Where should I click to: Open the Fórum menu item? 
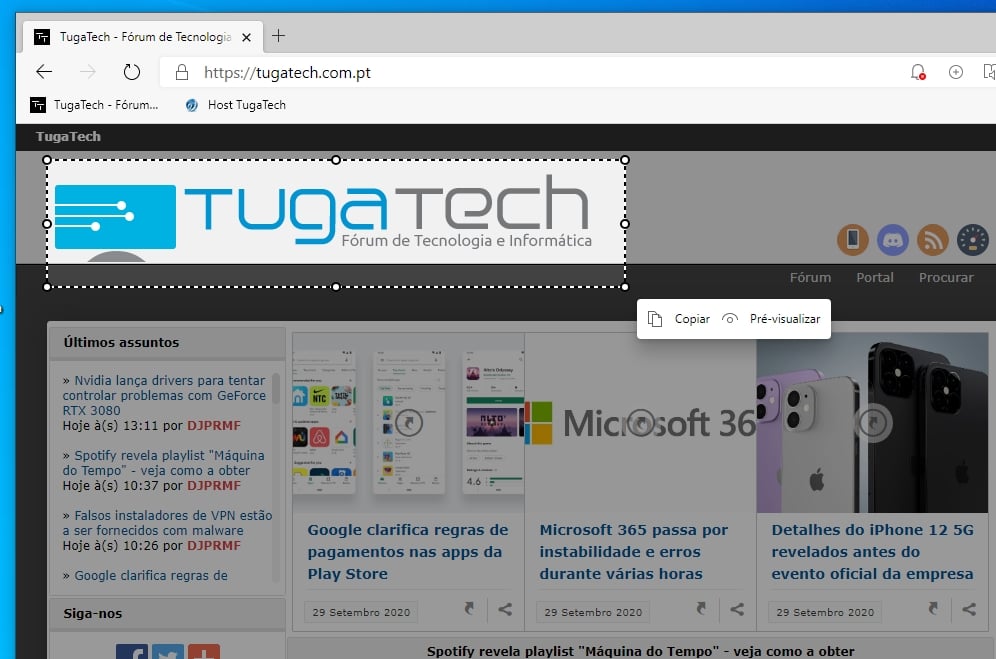click(810, 277)
